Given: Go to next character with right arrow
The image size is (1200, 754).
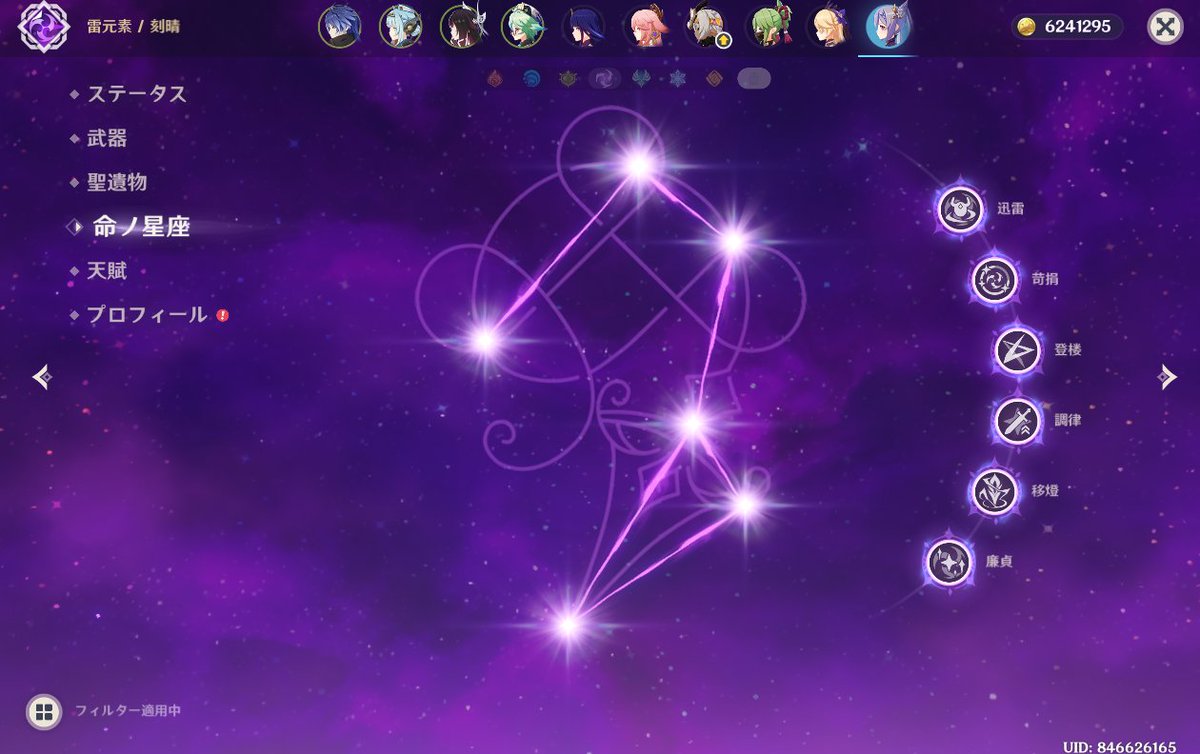Looking at the screenshot, I should coord(1166,377).
